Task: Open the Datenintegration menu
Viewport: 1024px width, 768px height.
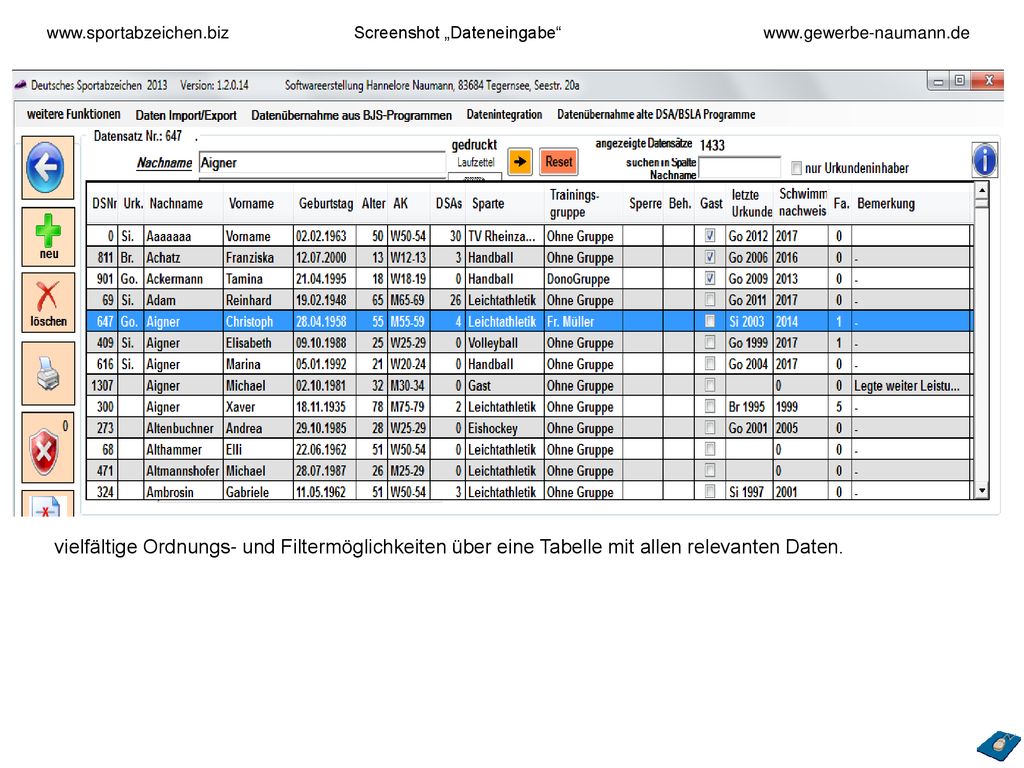Action: tap(504, 114)
